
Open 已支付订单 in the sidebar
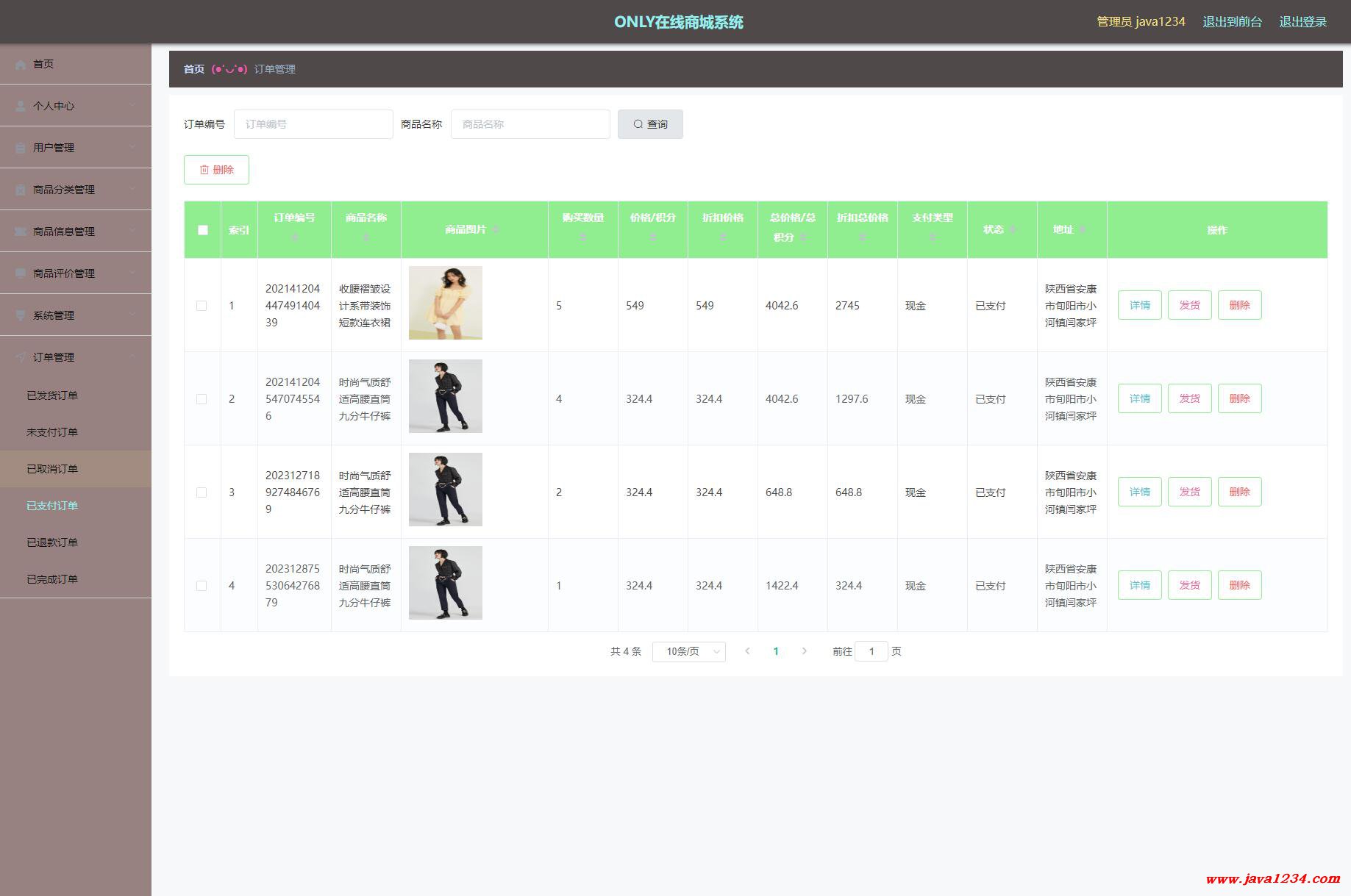76,506
